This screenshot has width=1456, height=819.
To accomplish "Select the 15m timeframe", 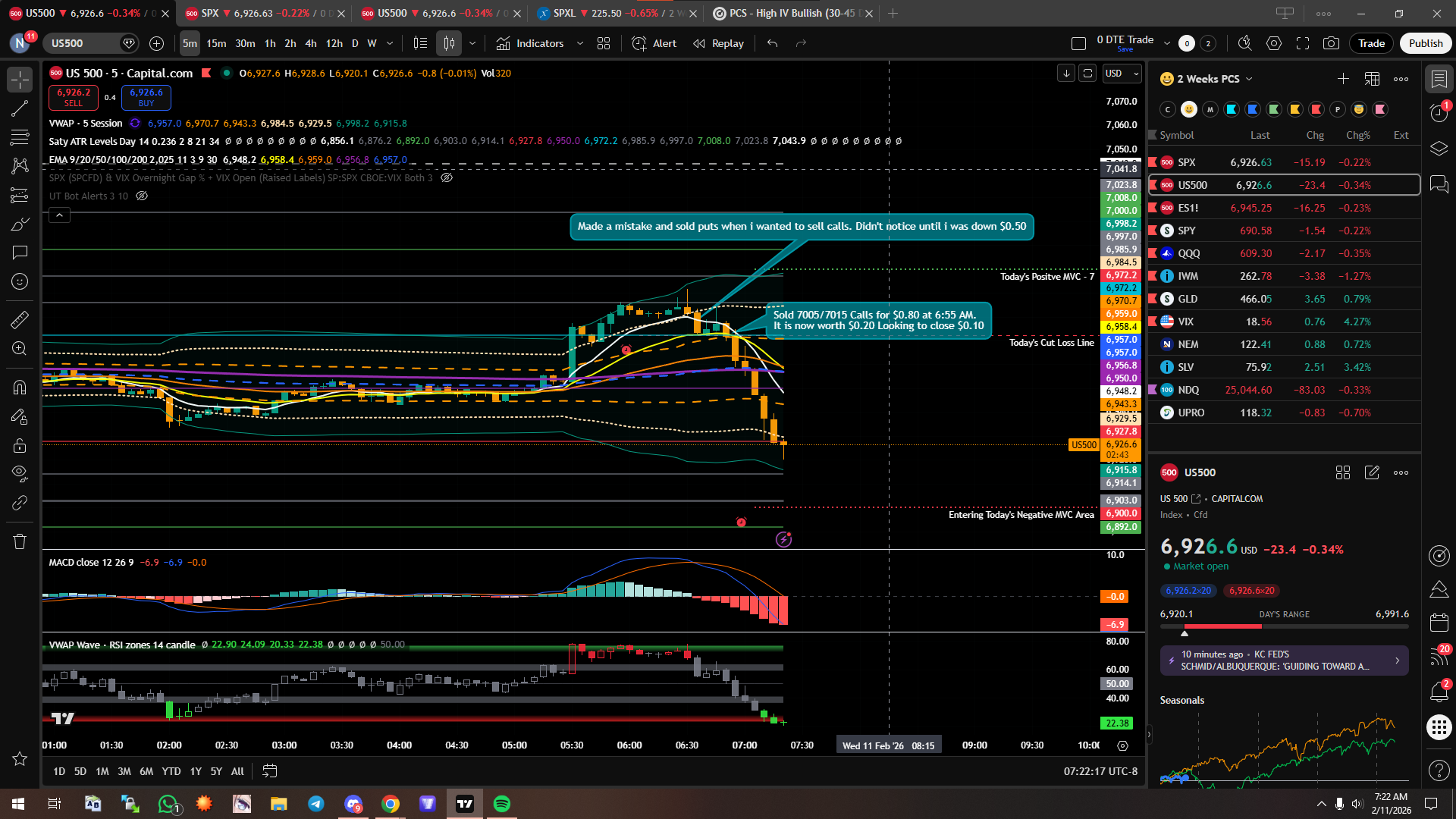I will point(216,43).
